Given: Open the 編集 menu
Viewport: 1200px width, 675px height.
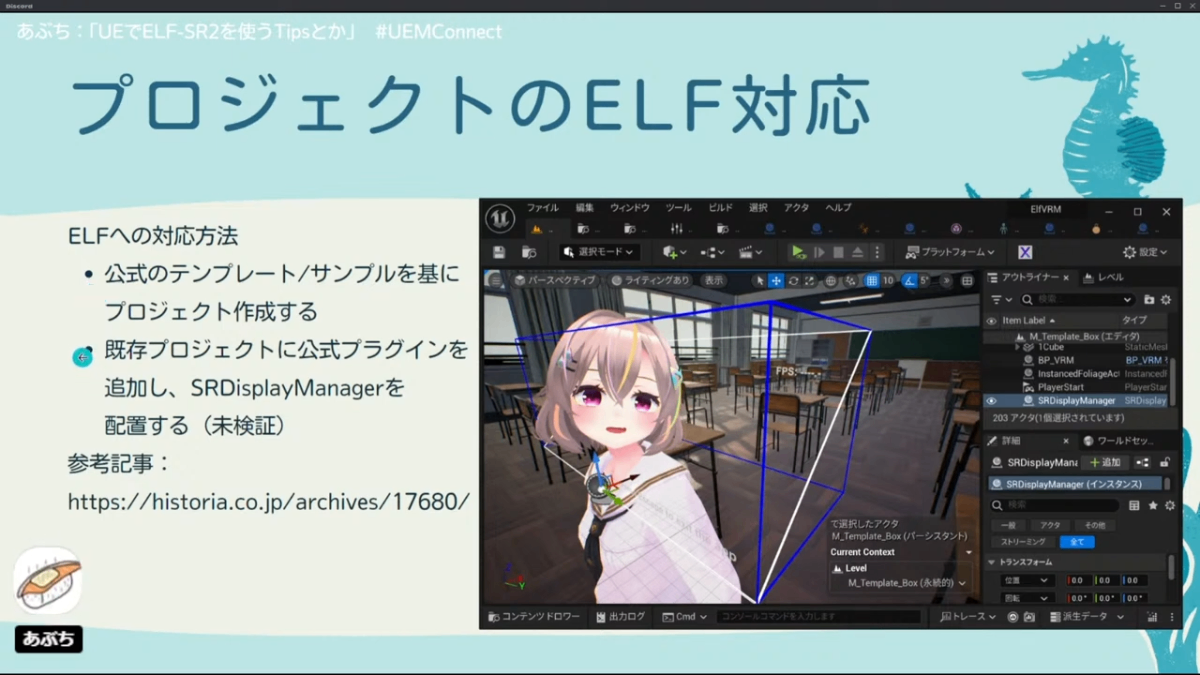Looking at the screenshot, I should 585,208.
